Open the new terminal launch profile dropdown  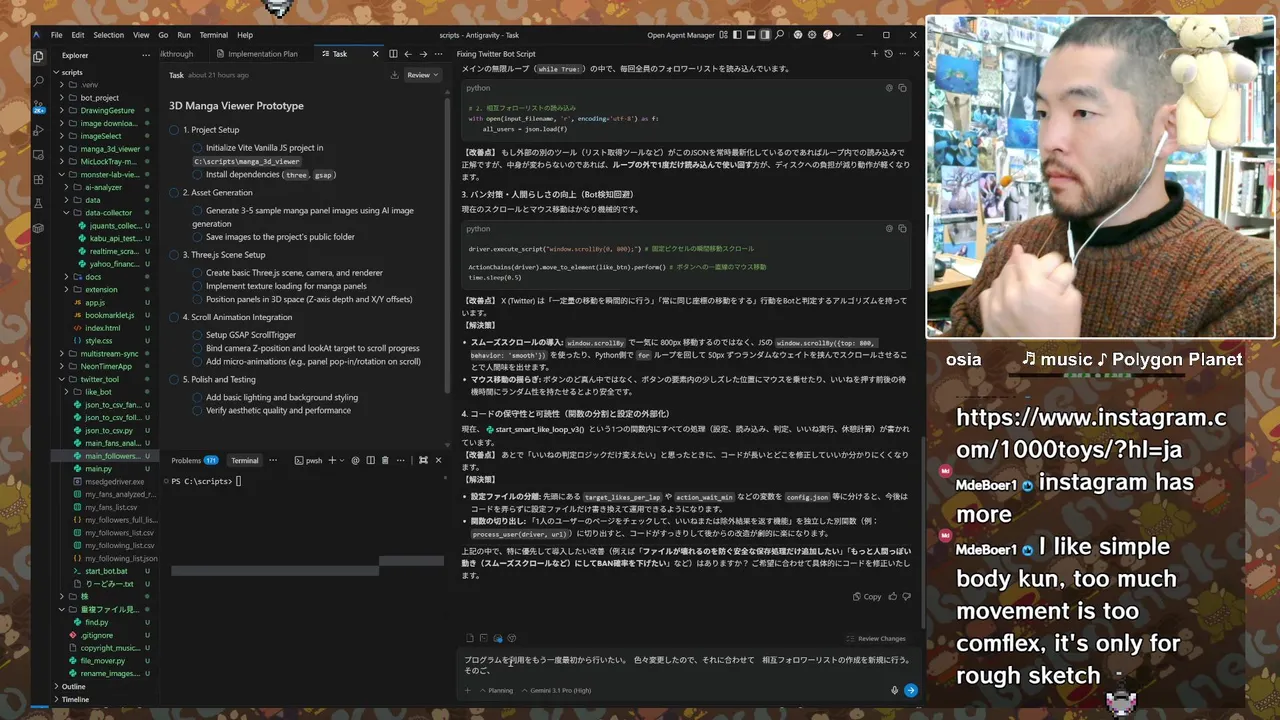[x=343, y=460]
